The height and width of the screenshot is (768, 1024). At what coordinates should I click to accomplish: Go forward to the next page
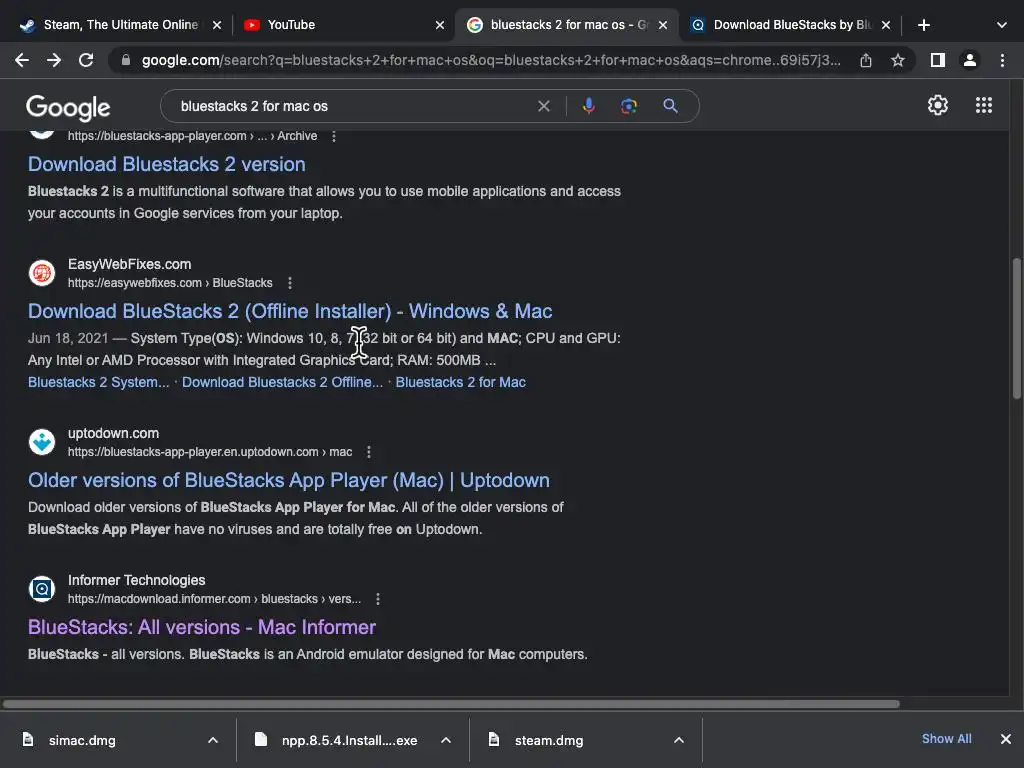54,60
